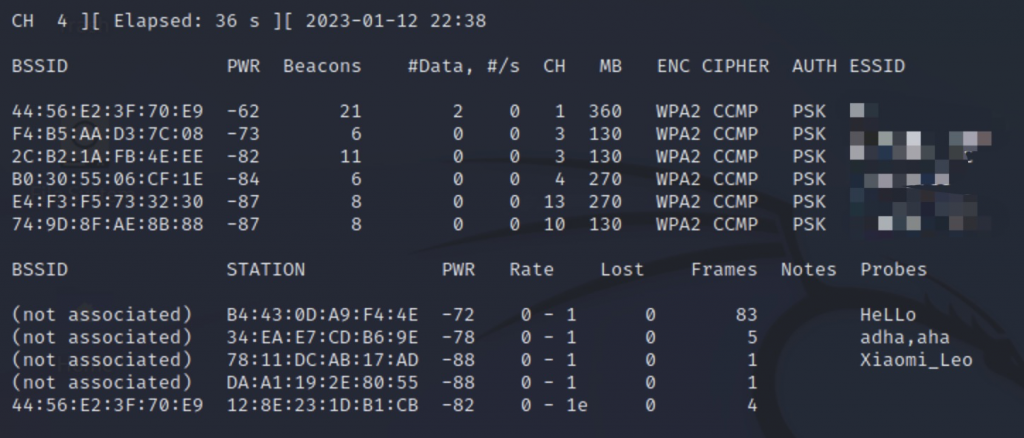Click the BSSID E4:F3:F5:73:32:30

tap(108, 202)
